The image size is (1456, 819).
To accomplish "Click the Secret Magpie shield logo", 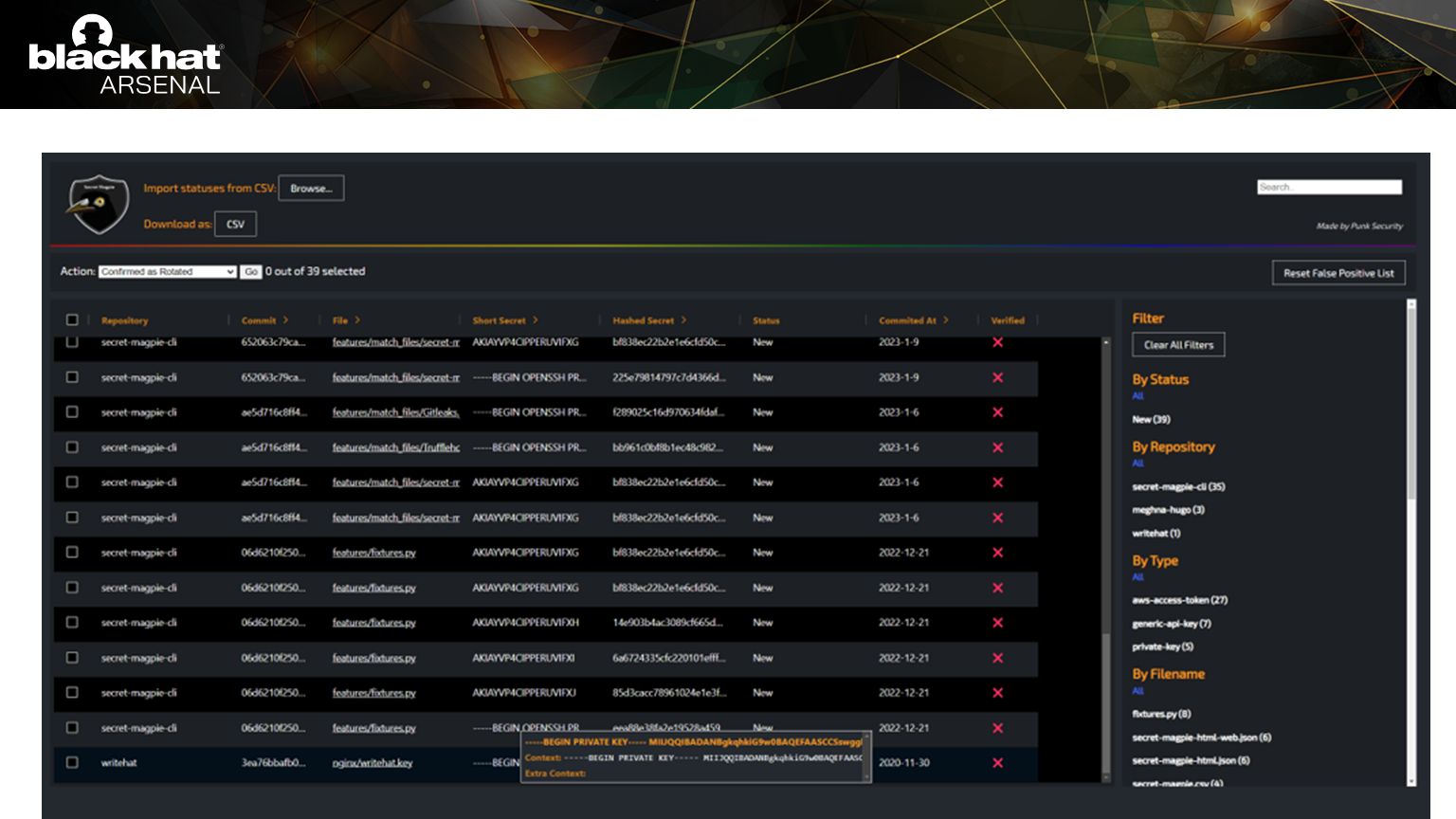I will tap(98, 204).
